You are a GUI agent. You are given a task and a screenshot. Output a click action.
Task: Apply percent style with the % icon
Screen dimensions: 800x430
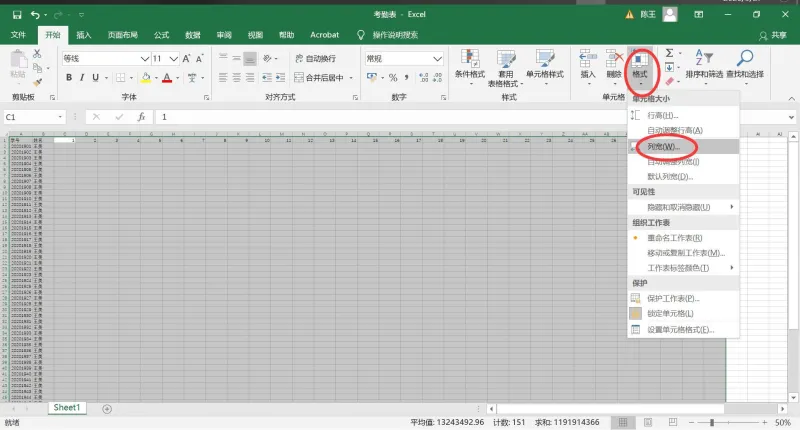point(393,78)
